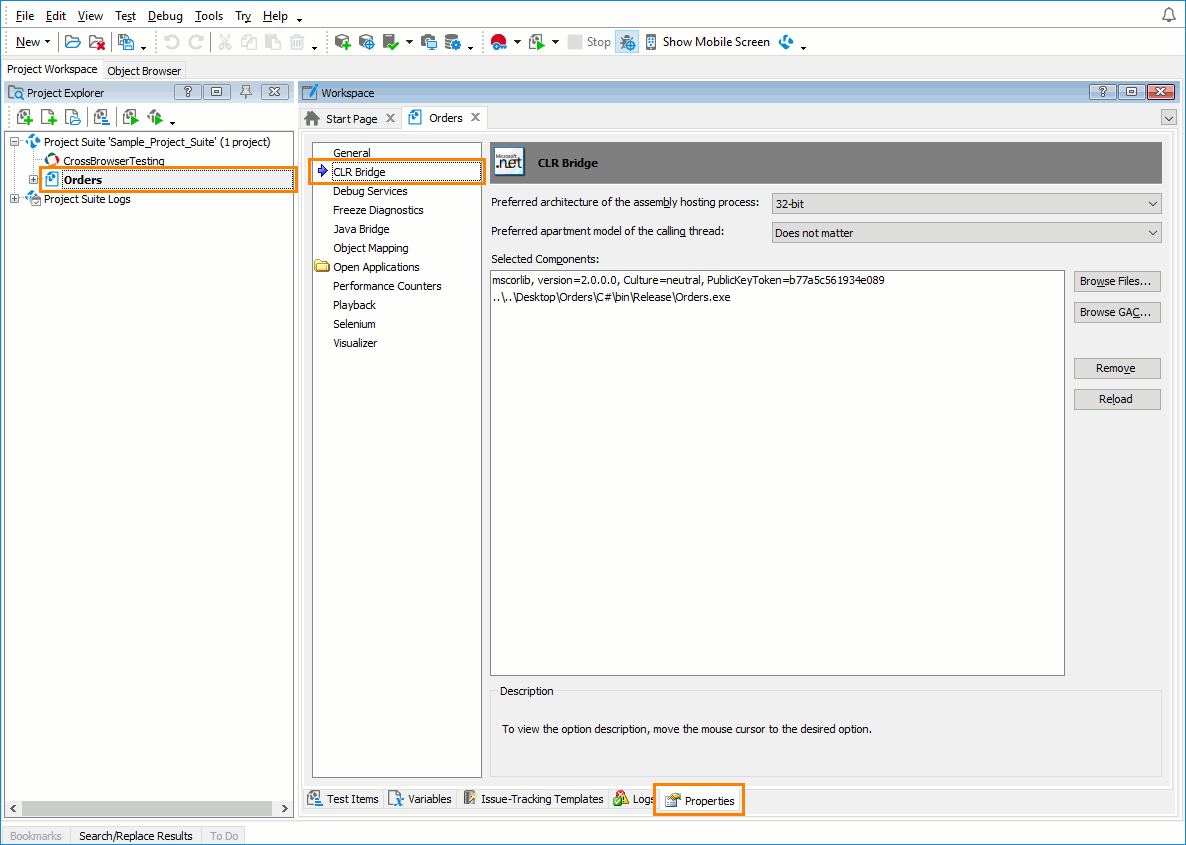Open the workspace tab list dropdown

tap(1169, 118)
